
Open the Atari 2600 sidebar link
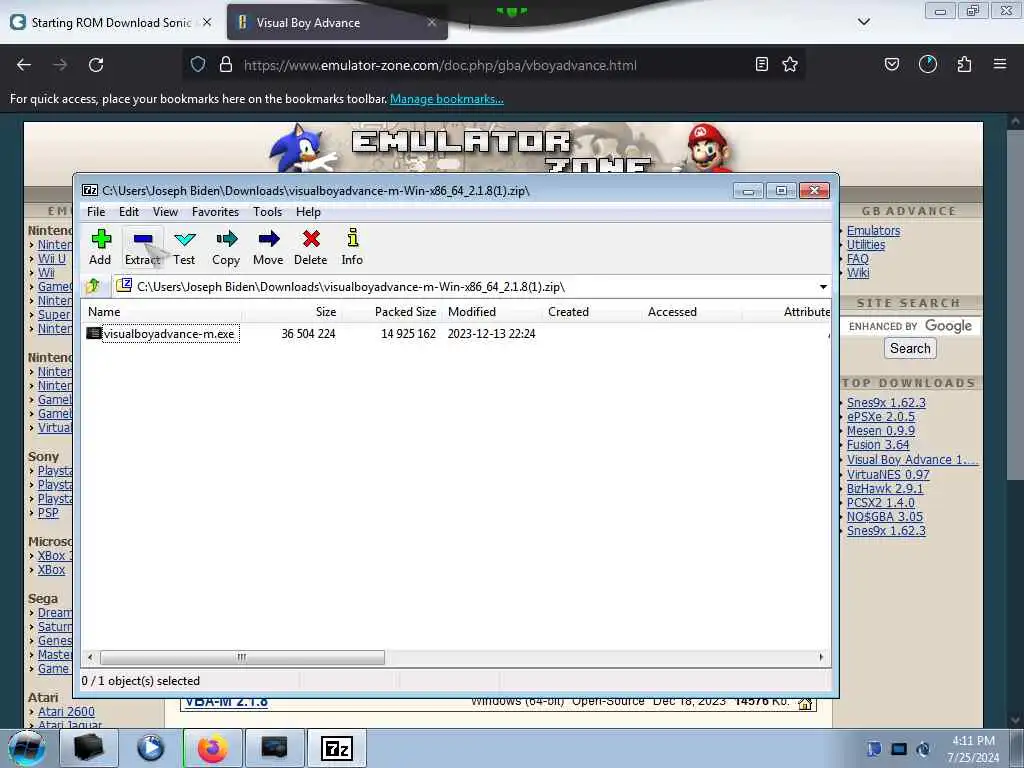point(66,711)
